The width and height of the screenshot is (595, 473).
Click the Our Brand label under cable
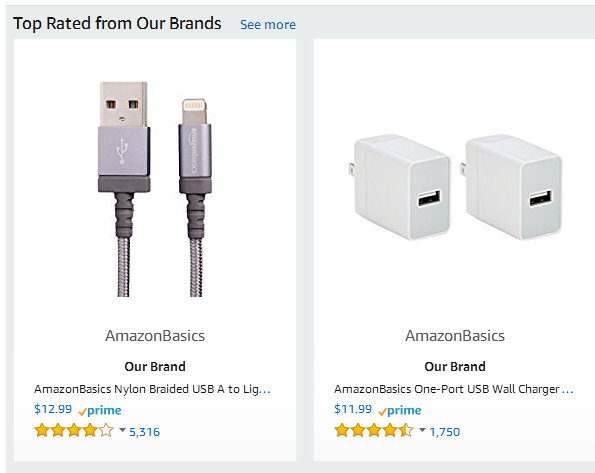pos(155,366)
